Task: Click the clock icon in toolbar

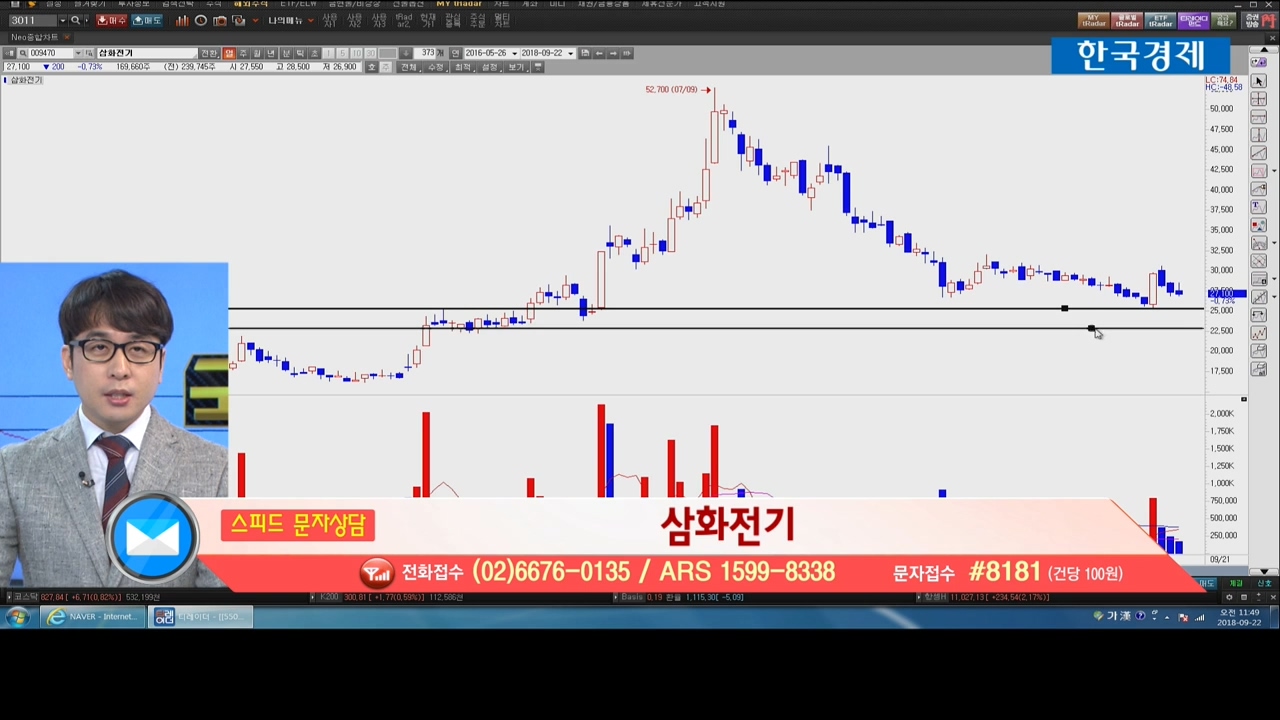Action: pos(201,20)
